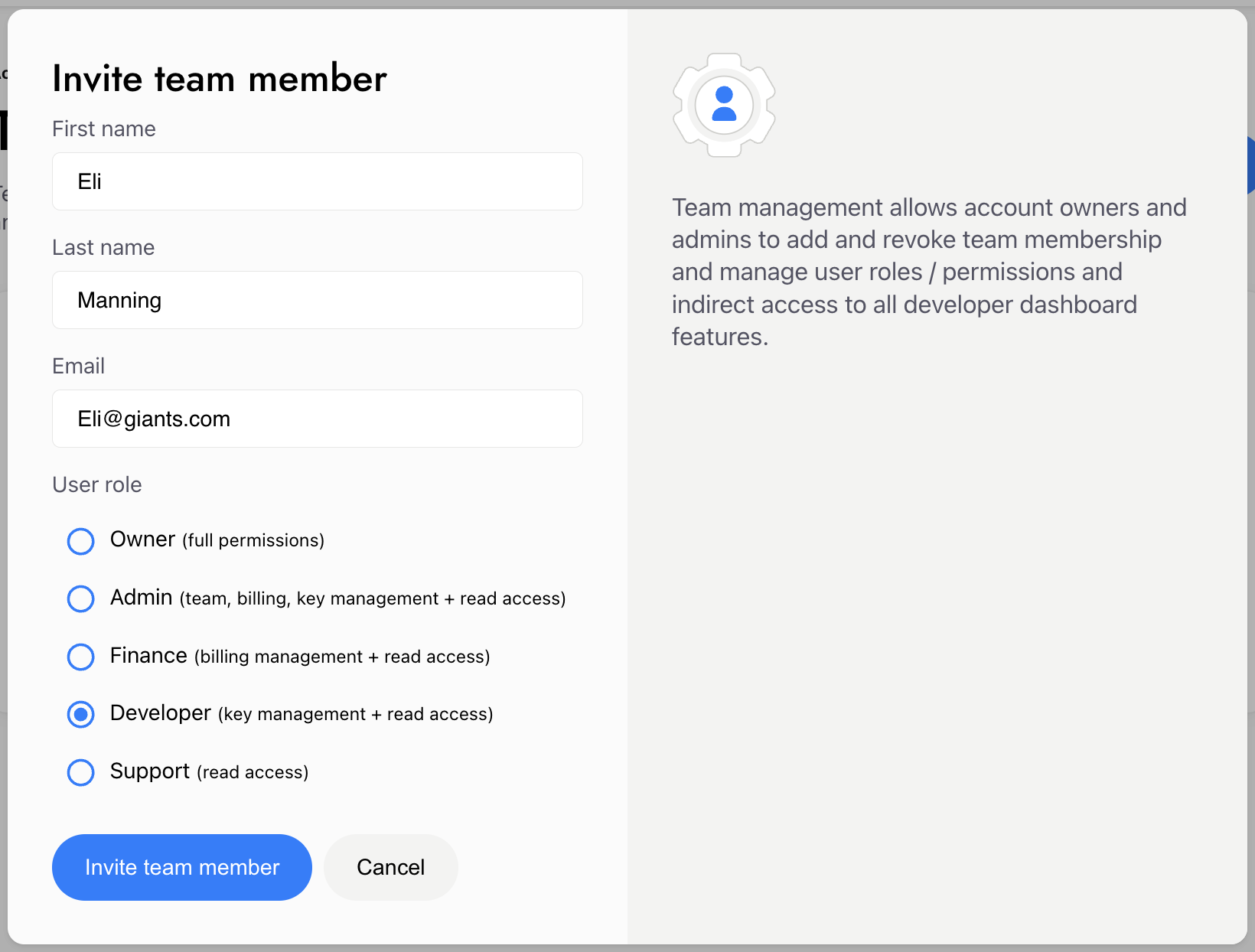The height and width of the screenshot is (952, 1255).
Task: Click the Email field label
Action: point(78,366)
